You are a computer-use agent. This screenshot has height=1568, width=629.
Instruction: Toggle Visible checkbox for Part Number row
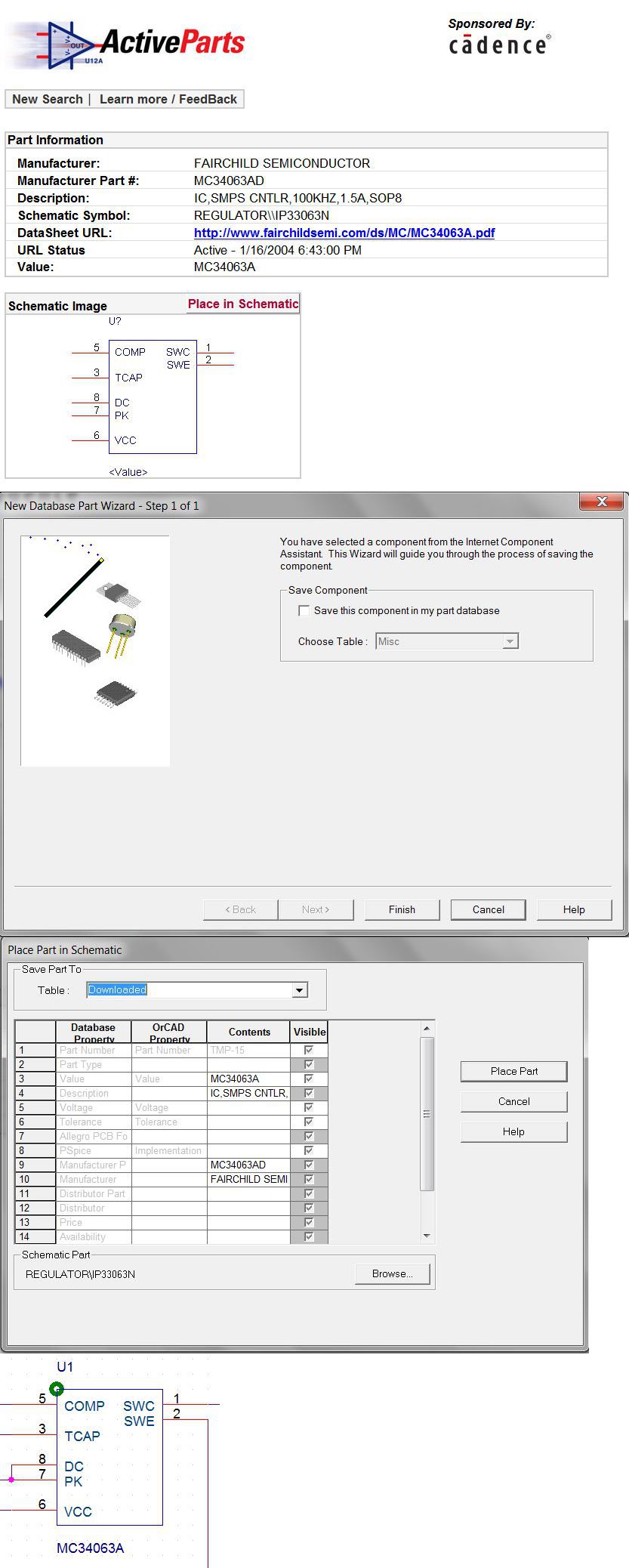308,1050
